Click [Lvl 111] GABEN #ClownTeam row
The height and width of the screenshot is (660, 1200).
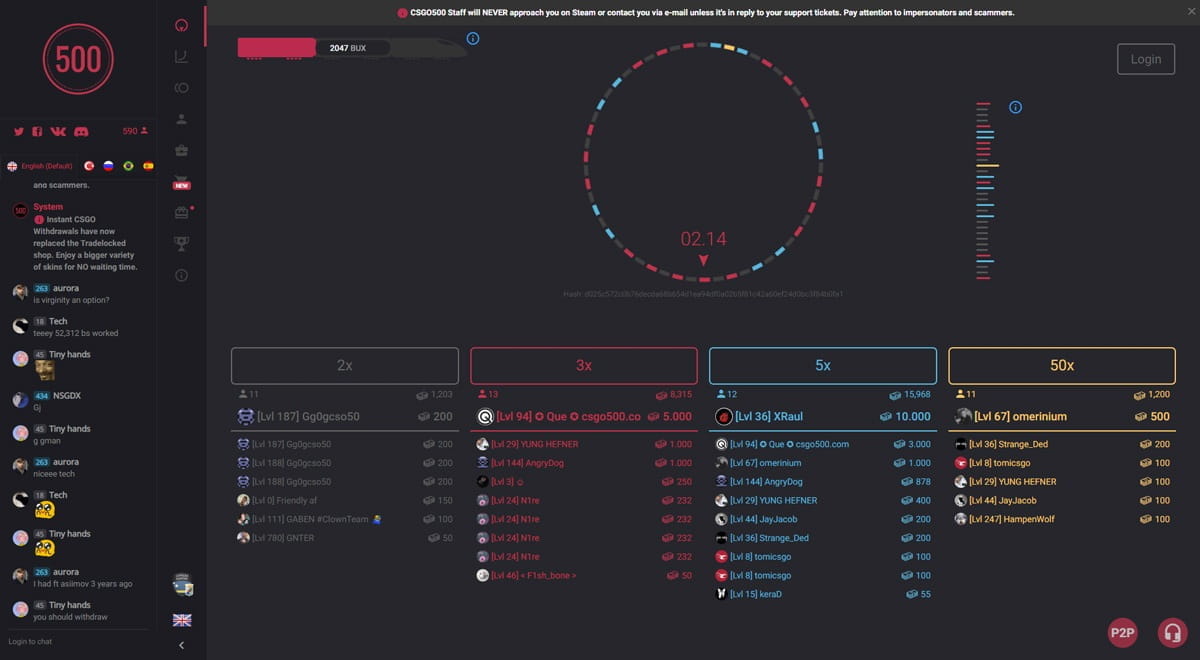click(x=345, y=519)
